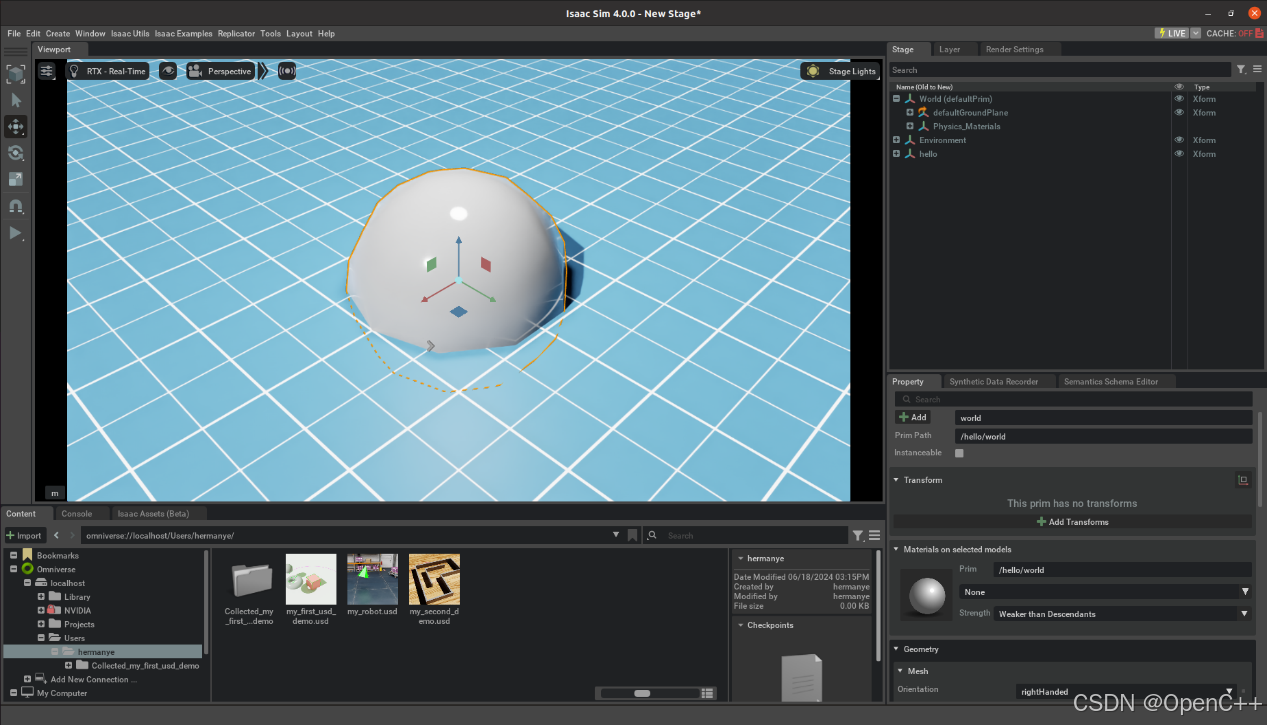Image resolution: width=1267 pixels, height=725 pixels.
Task: Switch to Semantics Schema Editor tab
Action: pos(1111,381)
